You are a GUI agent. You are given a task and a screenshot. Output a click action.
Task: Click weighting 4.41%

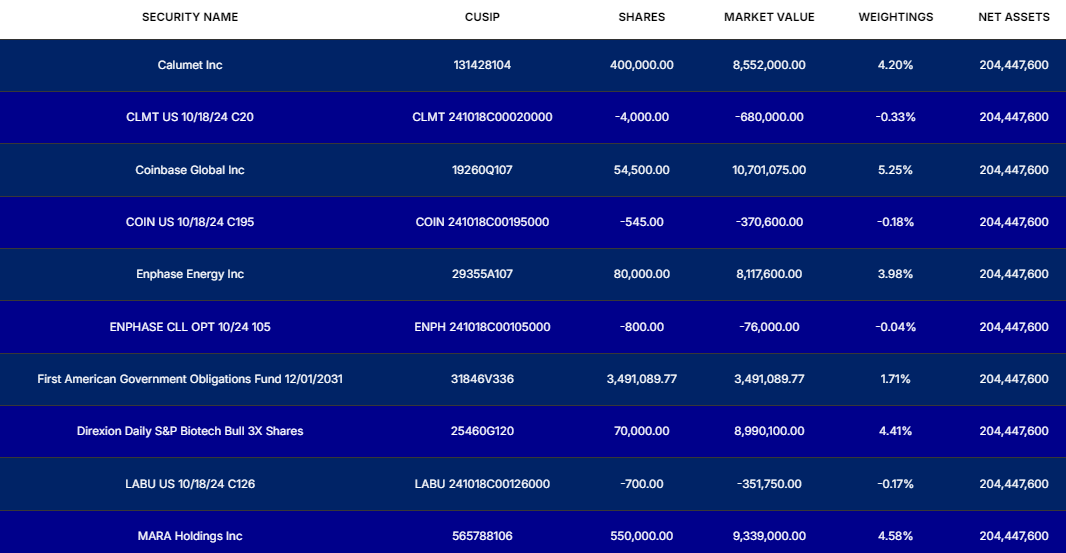click(895, 431)
